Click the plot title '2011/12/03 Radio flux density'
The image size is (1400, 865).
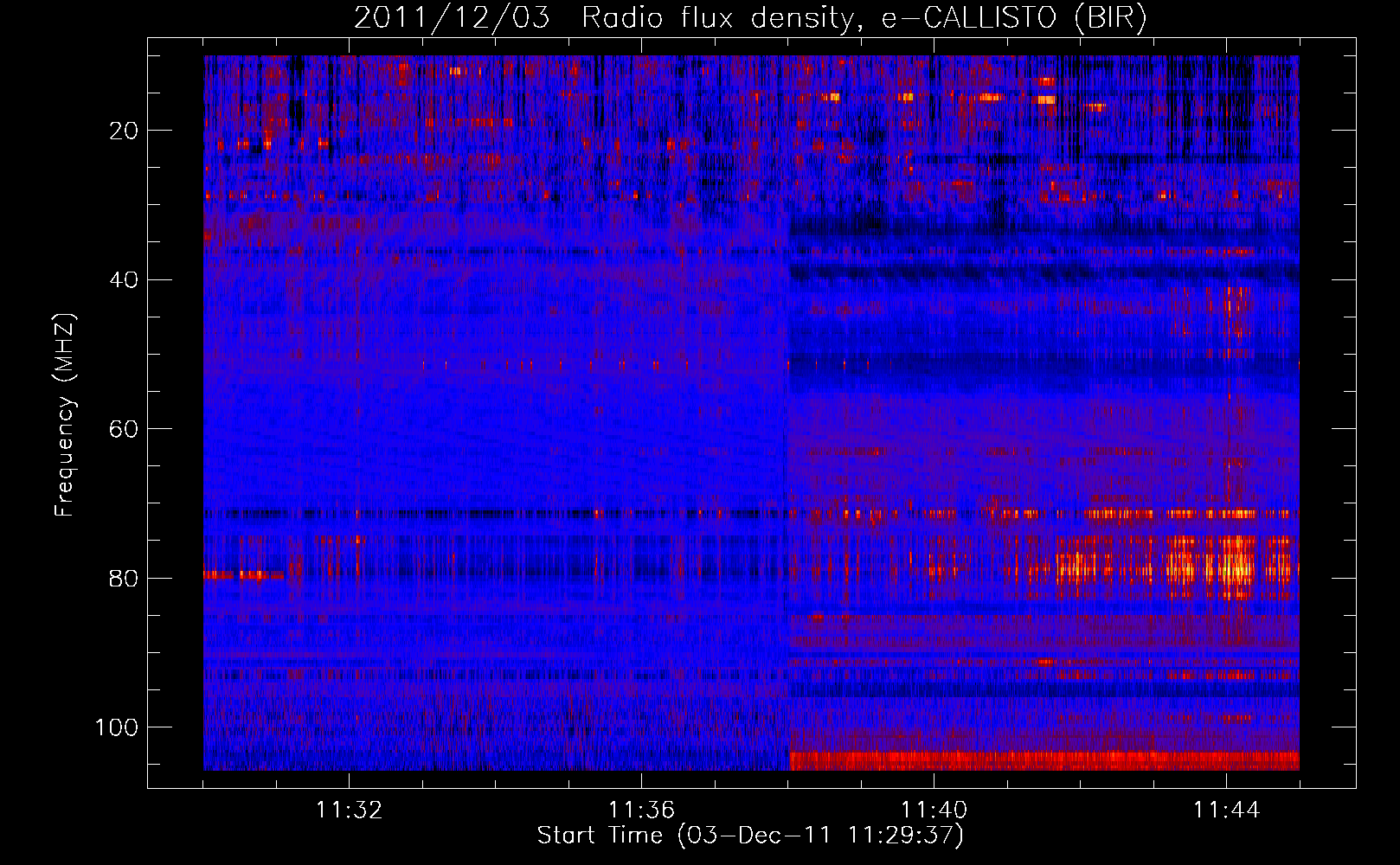[x=751, y=18]
